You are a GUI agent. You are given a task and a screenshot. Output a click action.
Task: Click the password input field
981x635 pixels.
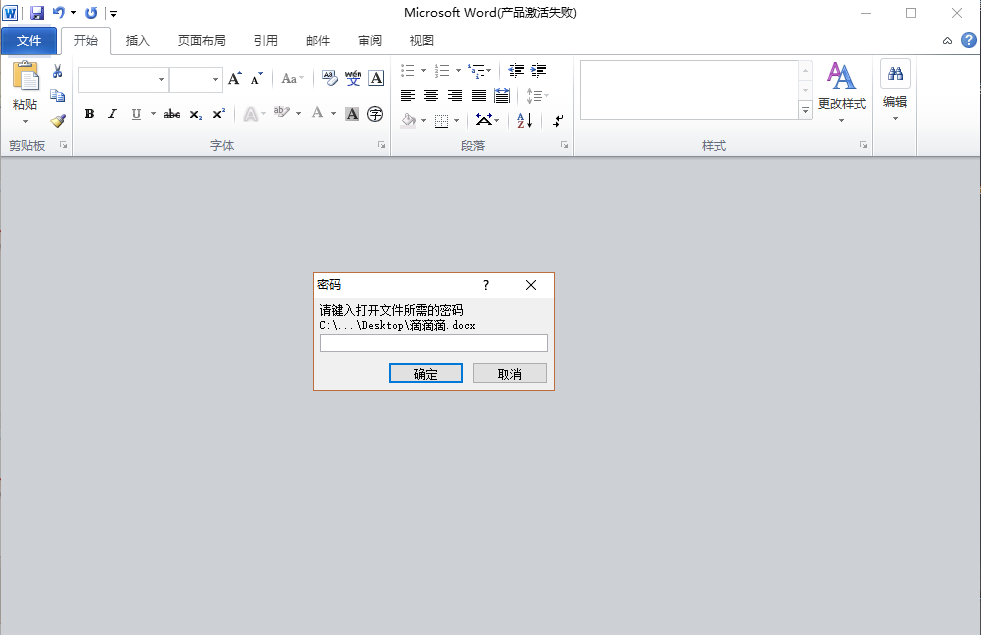[434, 343]
